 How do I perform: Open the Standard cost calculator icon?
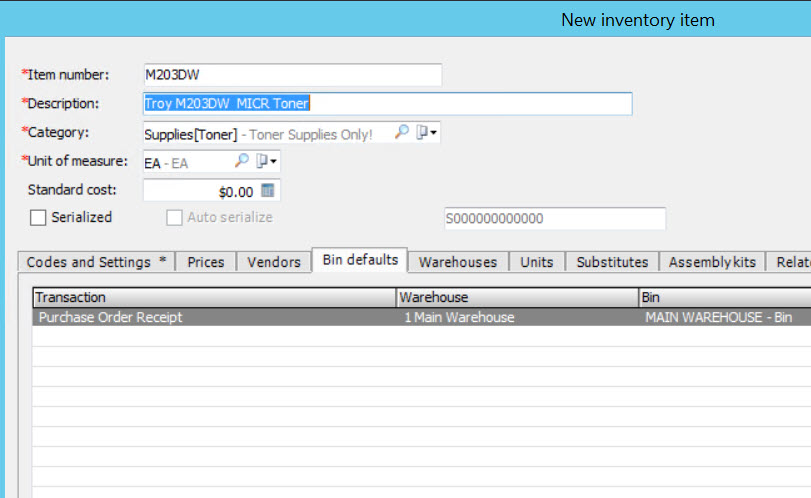pos(268,190)
